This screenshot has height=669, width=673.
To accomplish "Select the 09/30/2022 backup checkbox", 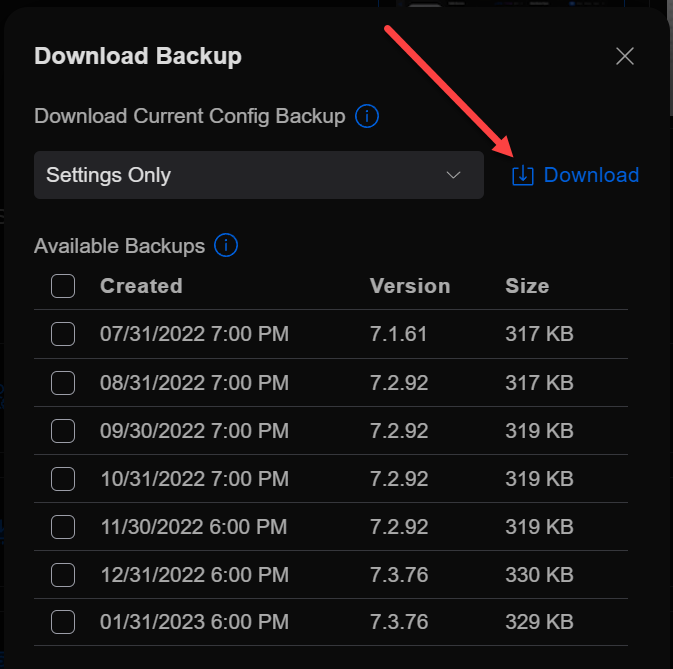I will (63, 430).
